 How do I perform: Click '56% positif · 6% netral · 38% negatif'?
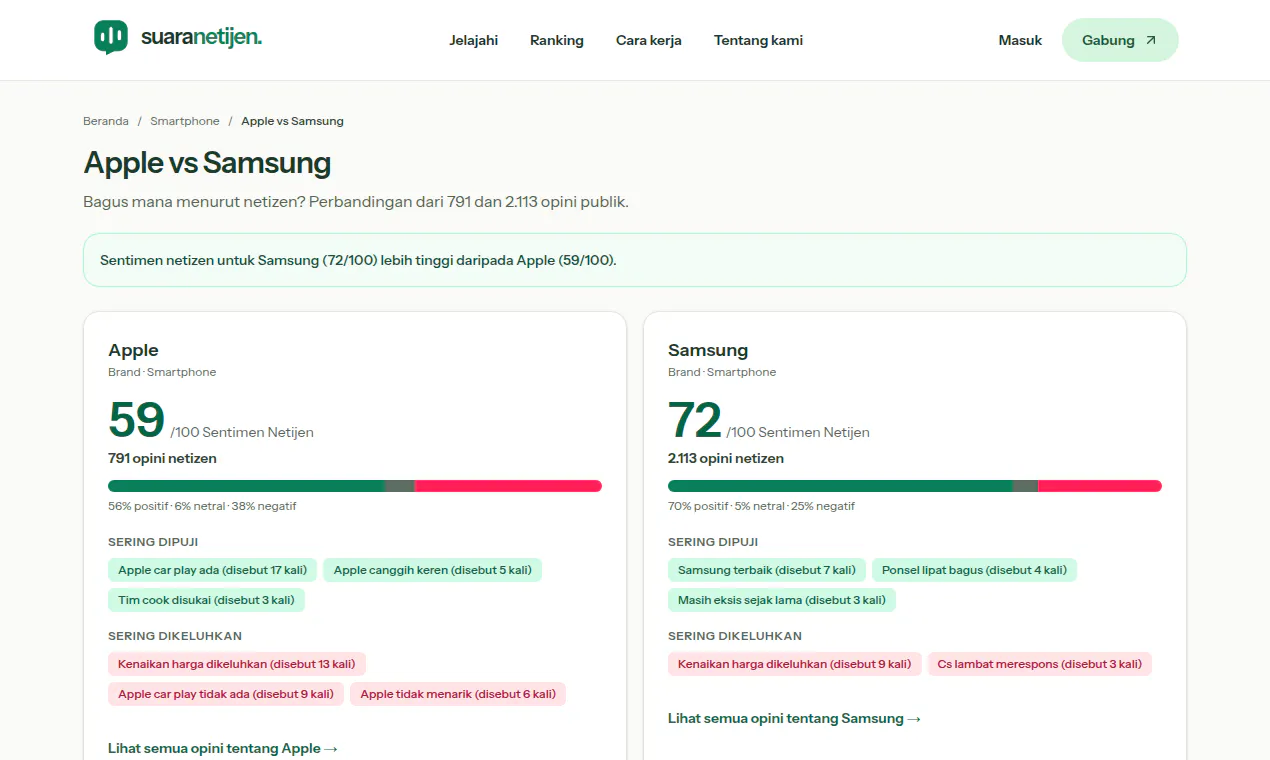202,506
